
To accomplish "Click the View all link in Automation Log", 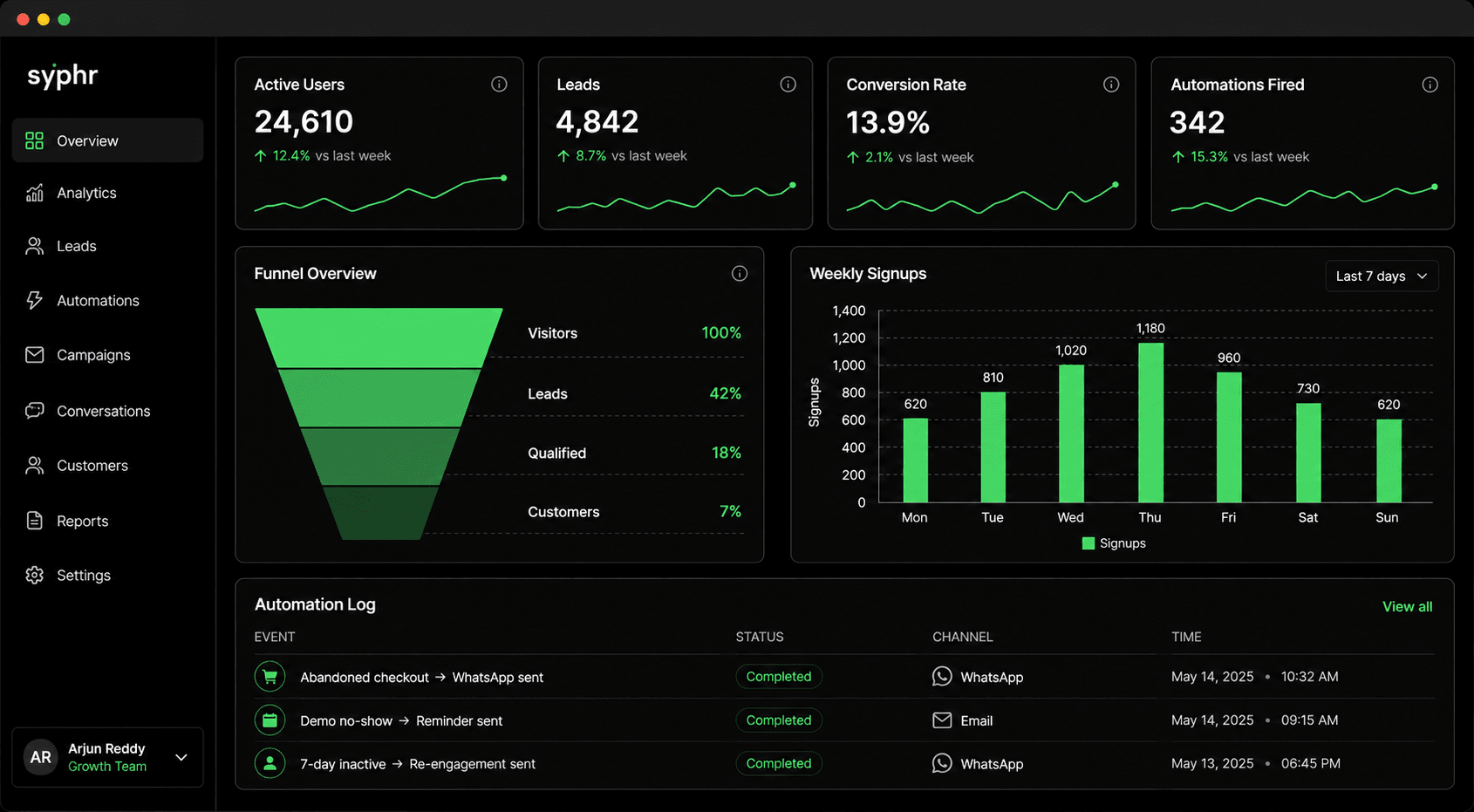I will [1407, 606].
